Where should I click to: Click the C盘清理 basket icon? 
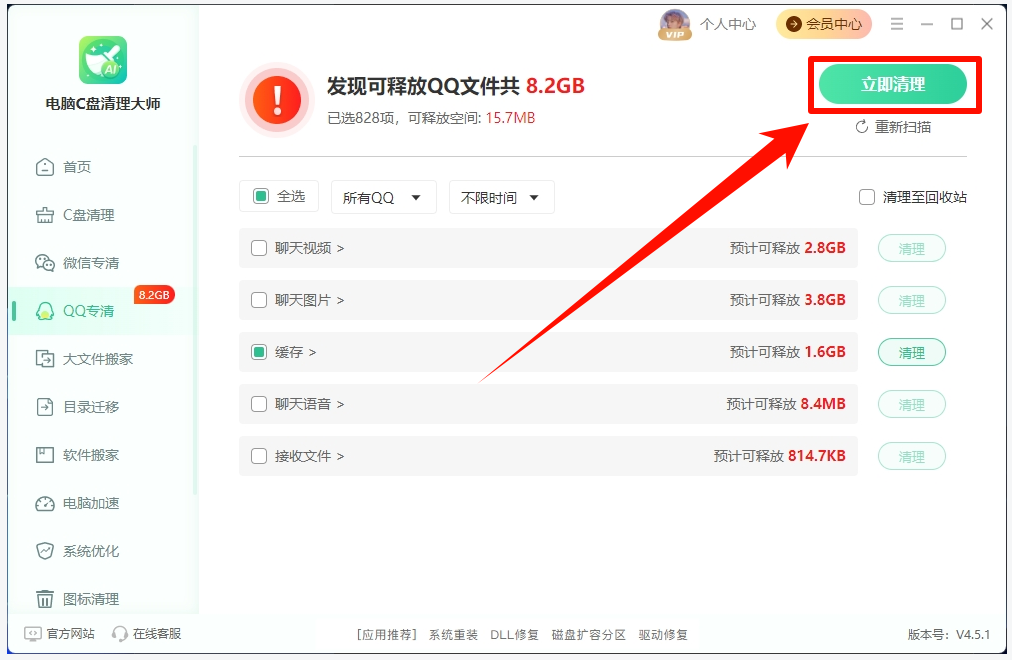click(45, 215)
